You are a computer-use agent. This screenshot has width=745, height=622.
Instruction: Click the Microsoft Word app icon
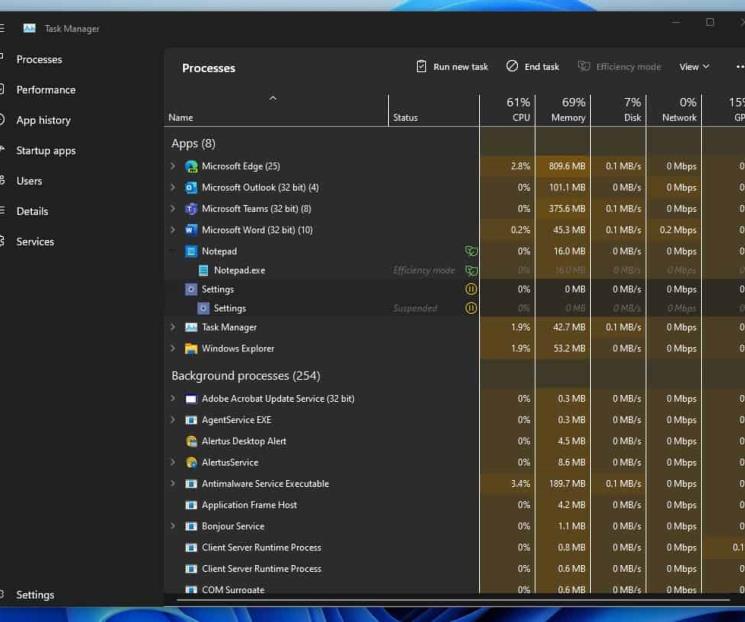tap(191, 230)
